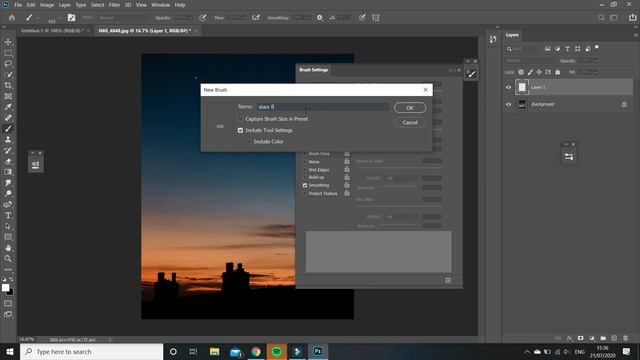Select the Brush Settings panel tab
The width and height of the screenshot is (640, 360).
(x=313, y=70)
